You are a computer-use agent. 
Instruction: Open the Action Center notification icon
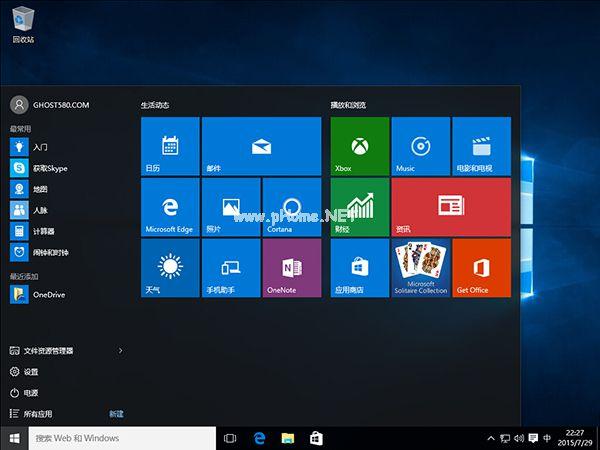click(x=533, y=438)
